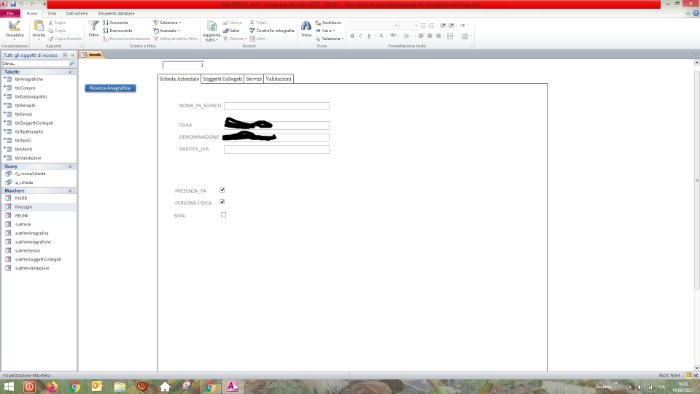Click the Sostituisci replace button
This screenshot has width=700, height=394.
(x=329, y=22)
